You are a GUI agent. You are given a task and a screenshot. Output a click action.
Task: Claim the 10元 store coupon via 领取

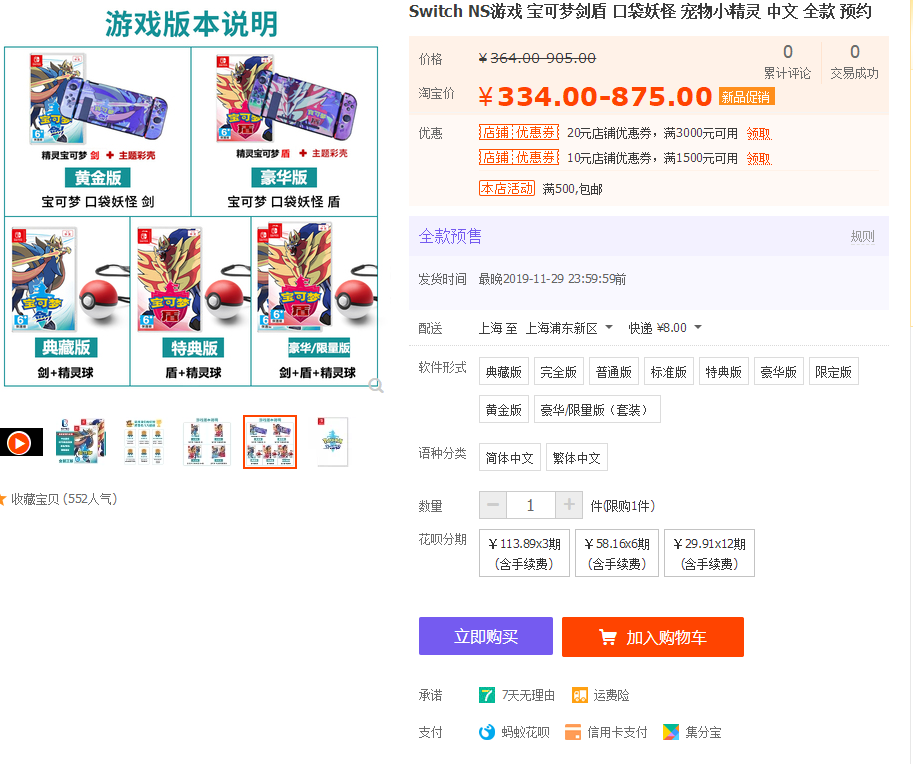pos(759,158)
